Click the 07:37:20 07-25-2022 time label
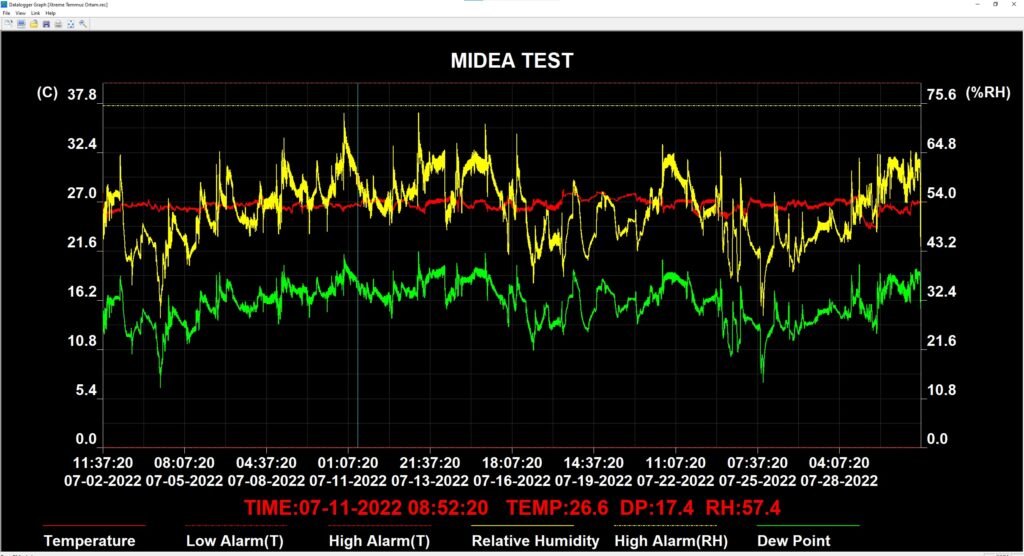The width and height of the screenshot is (1024, 556). point(758,472)
